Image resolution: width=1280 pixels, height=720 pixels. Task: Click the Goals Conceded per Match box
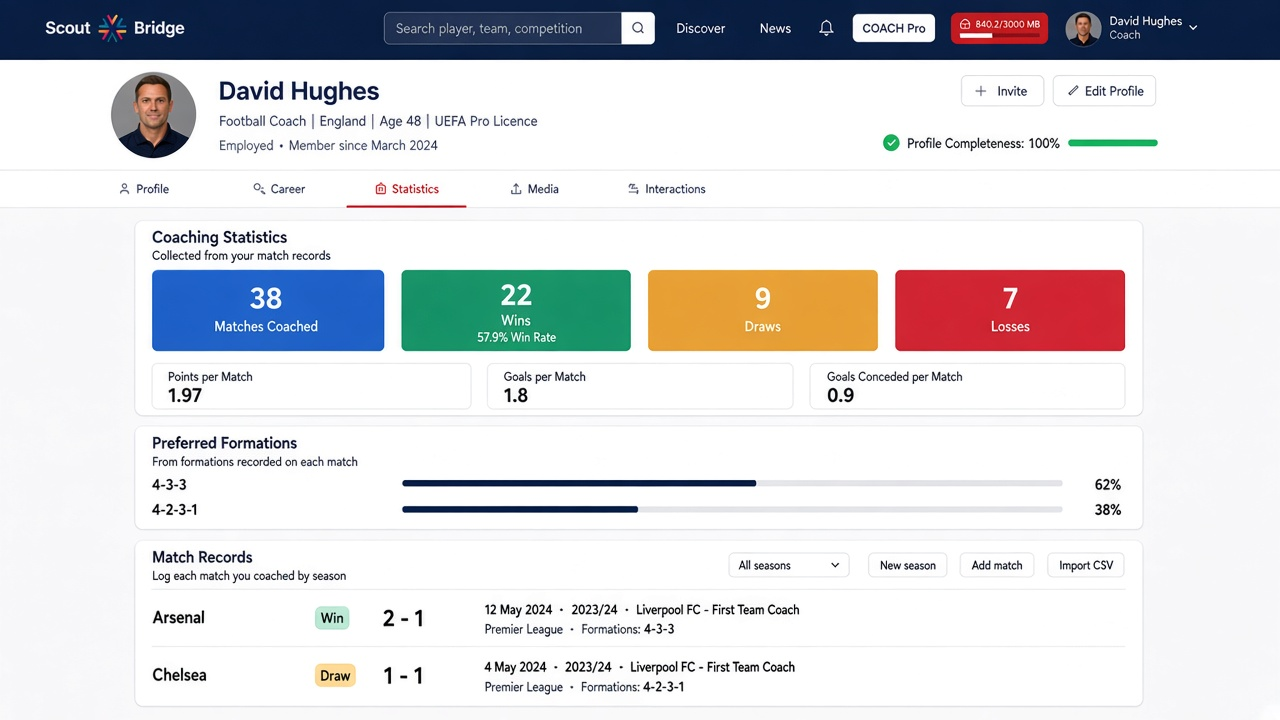click(967, 386)
